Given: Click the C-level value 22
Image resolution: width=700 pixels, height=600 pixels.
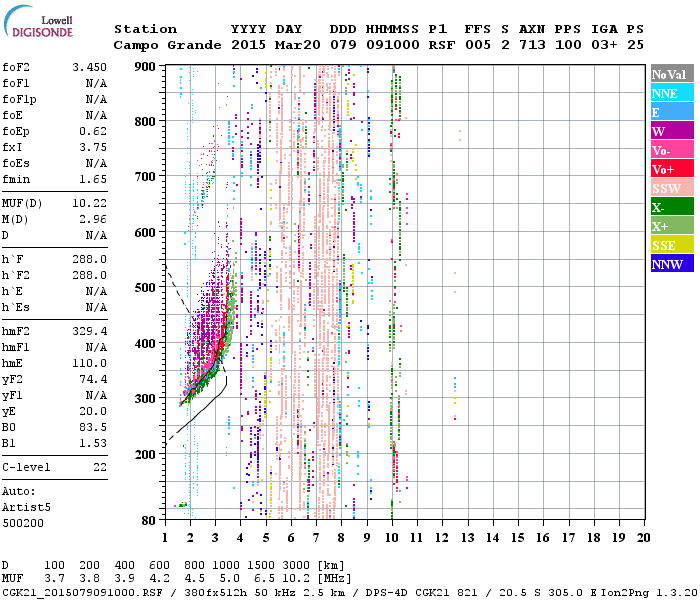Looking at the screenshot, I should 100,468.
